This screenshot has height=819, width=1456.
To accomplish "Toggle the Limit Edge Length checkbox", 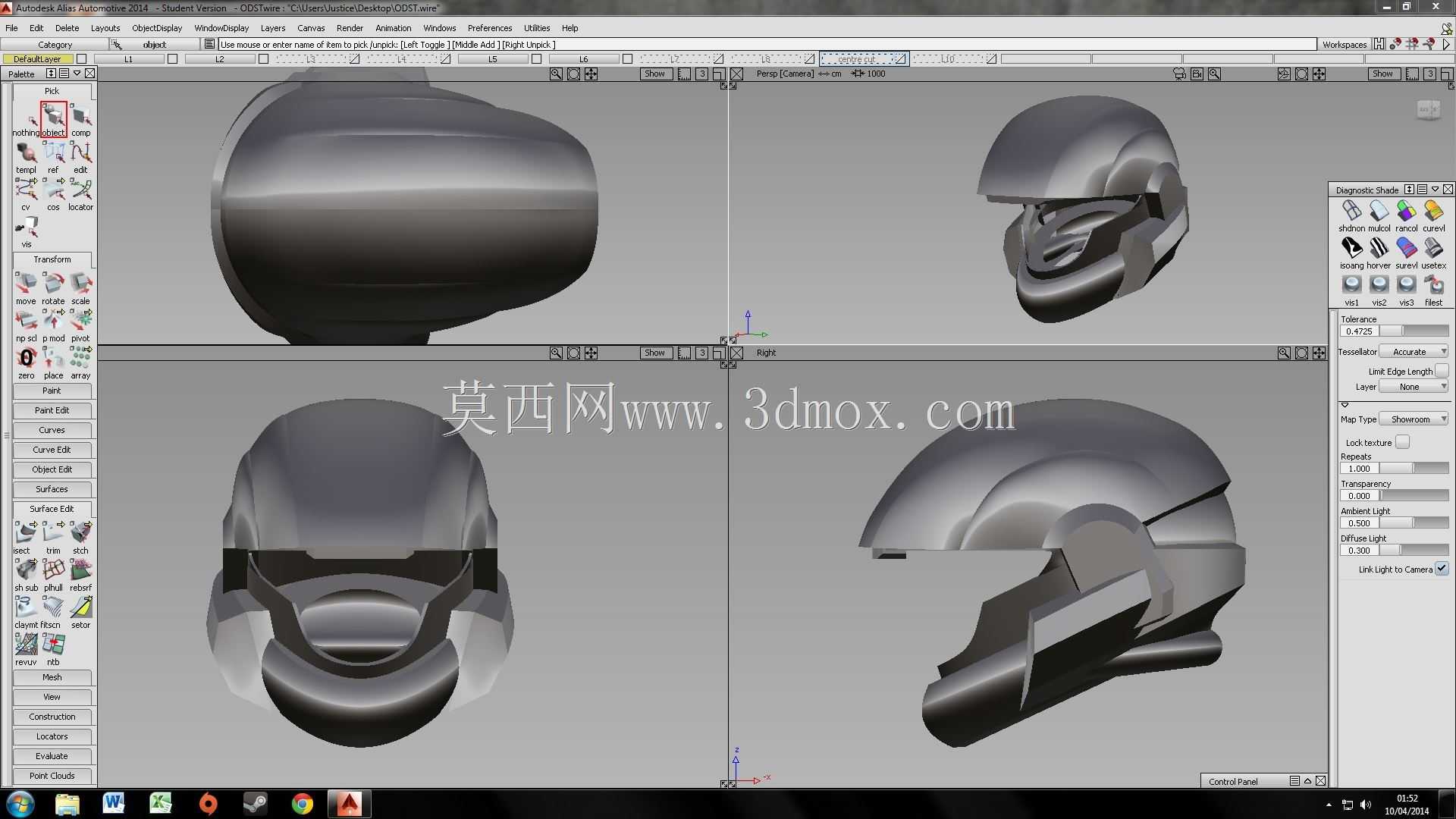I will 1442,371.
